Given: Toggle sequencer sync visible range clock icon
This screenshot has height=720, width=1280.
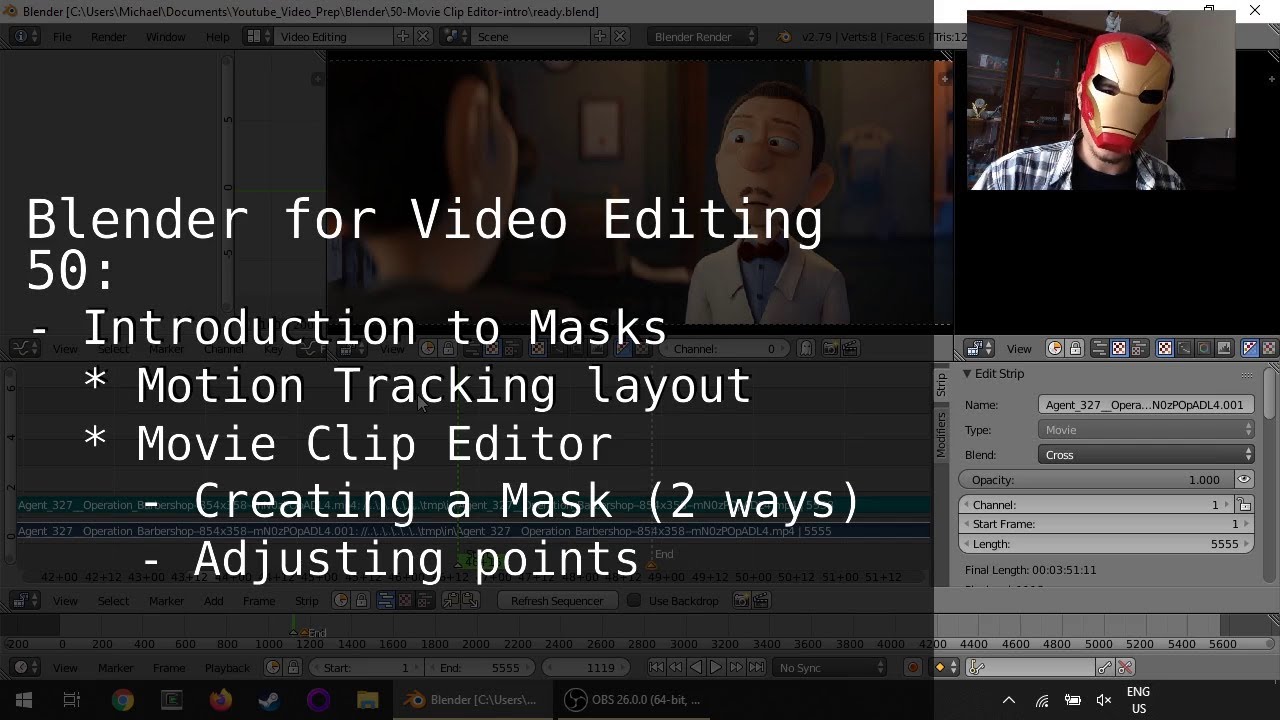Looking at the screenshot, I should click(340, 601).
